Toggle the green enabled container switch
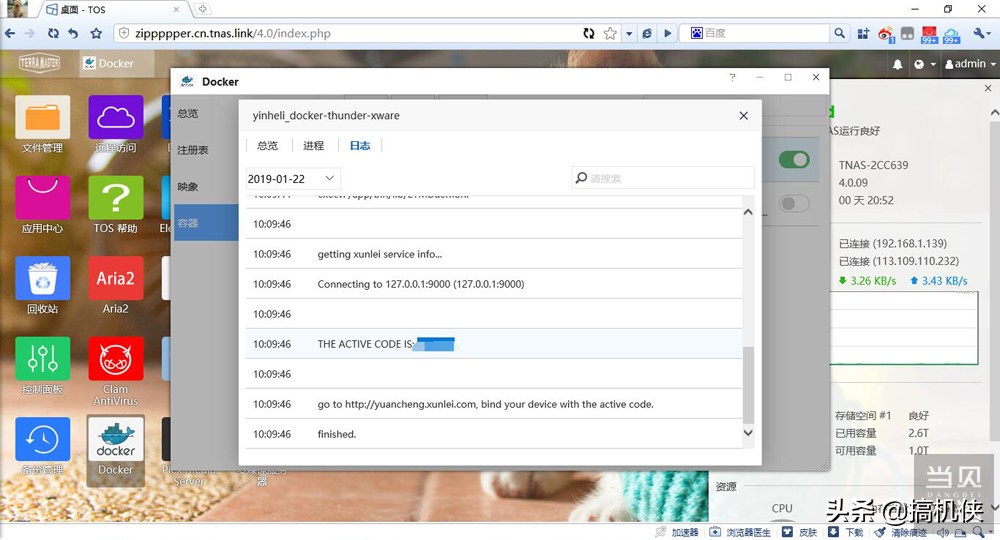Viewport: 1000px width, 540px height. [794, 159]
